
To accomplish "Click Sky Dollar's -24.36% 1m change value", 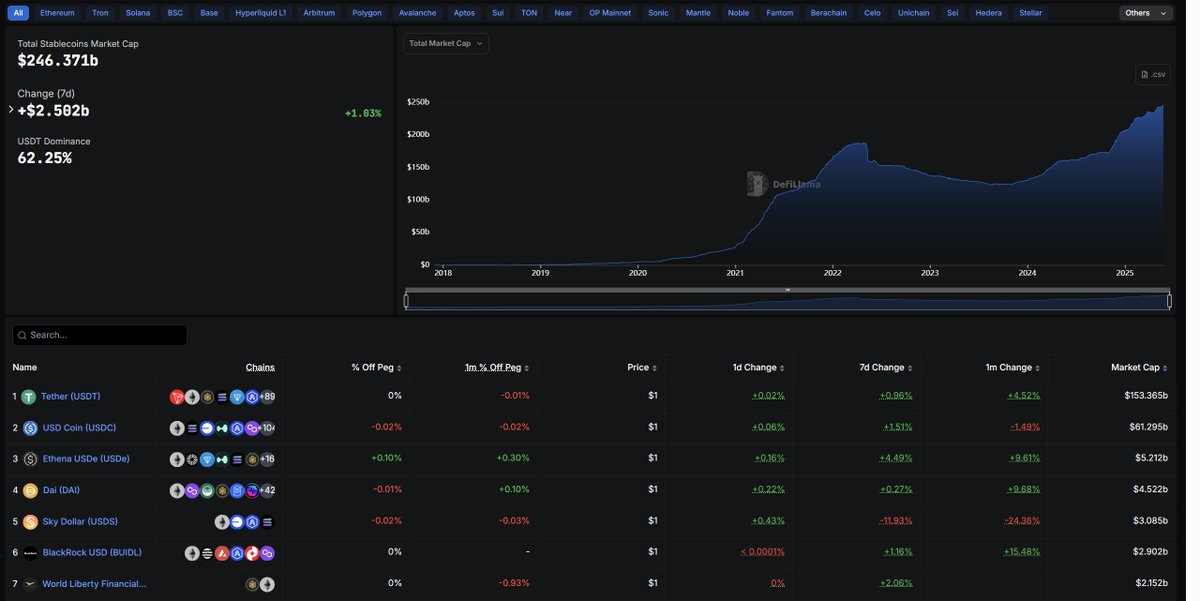I will (1022, 521).
